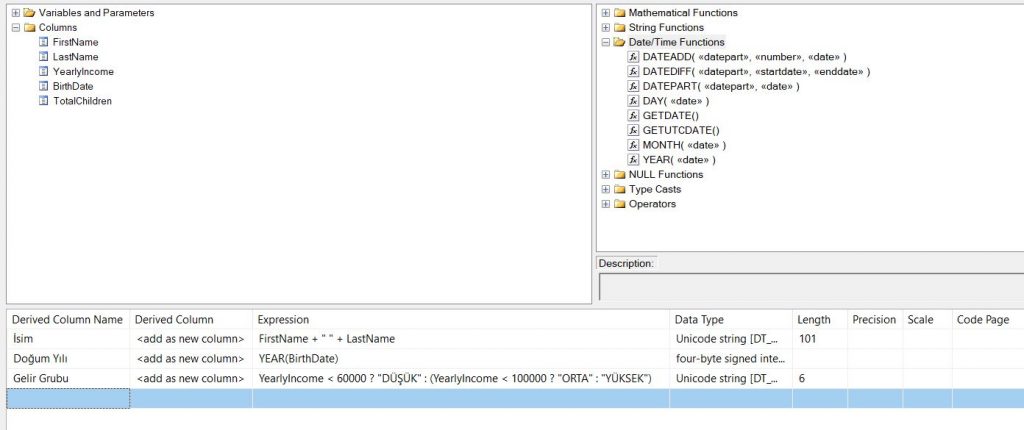Screen dimensions: 1024x430
Task: Click the Date/Time Functions open folder icon
Action: [619, 42]
